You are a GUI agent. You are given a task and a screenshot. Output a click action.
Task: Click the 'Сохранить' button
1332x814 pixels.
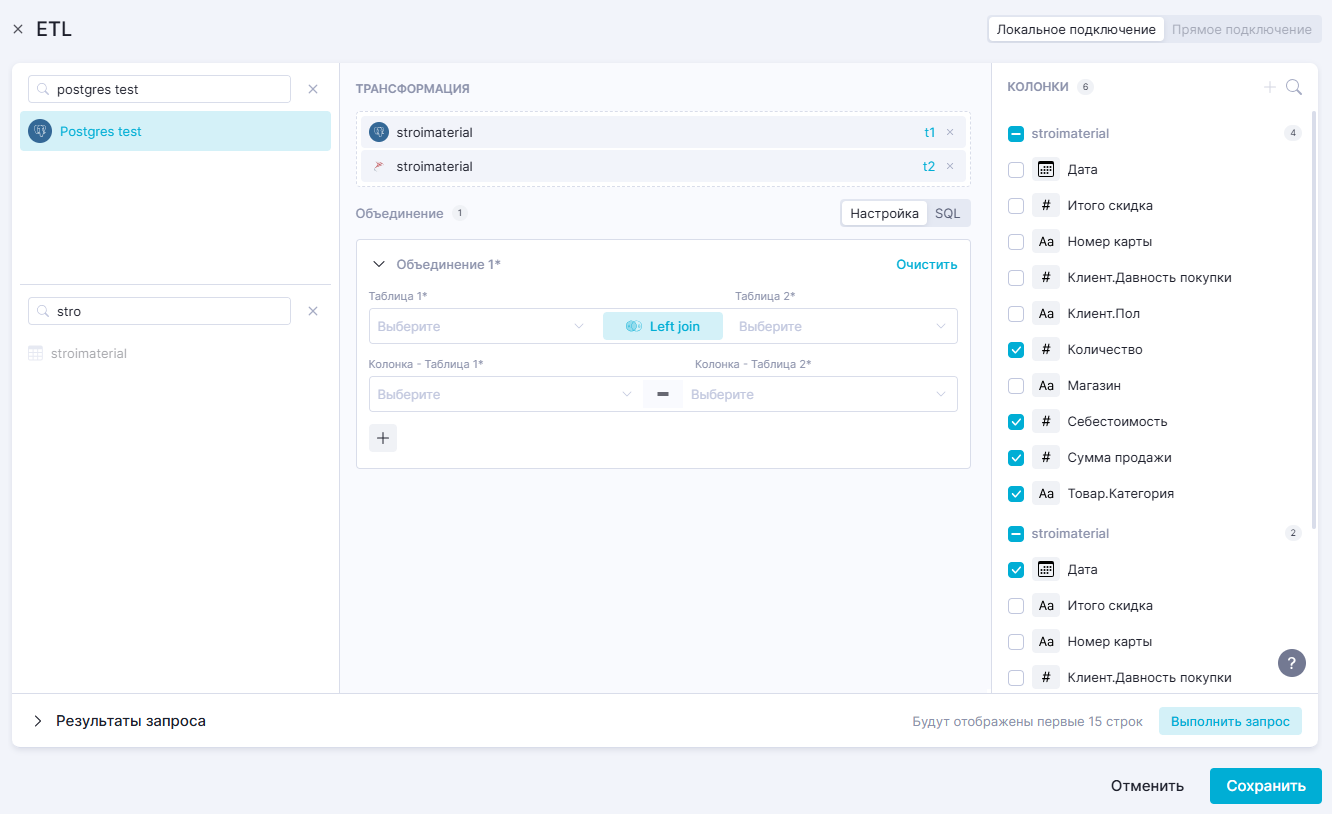[1265, 786]
